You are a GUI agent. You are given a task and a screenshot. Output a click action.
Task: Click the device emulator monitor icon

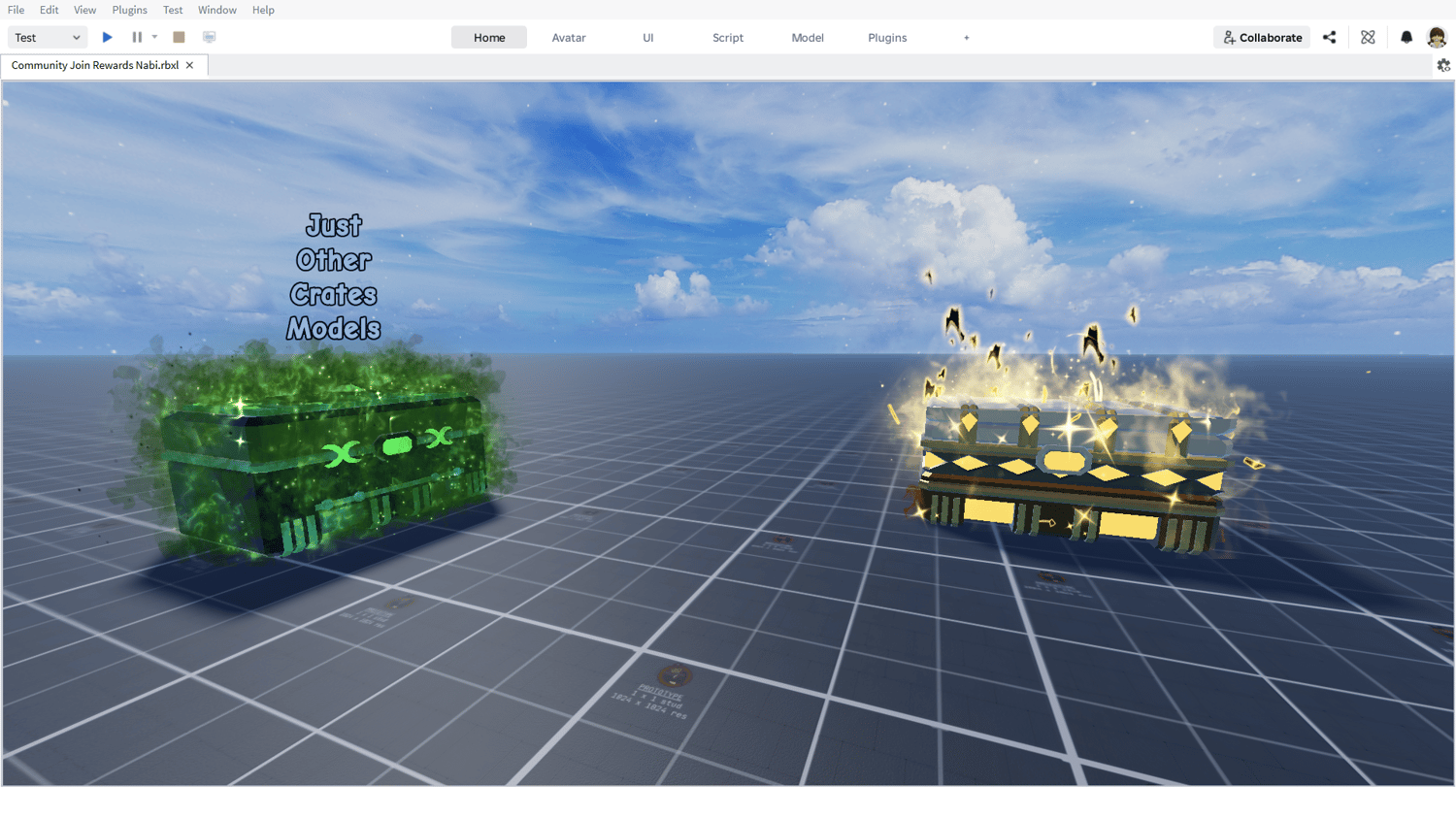(x=209, y=37)
